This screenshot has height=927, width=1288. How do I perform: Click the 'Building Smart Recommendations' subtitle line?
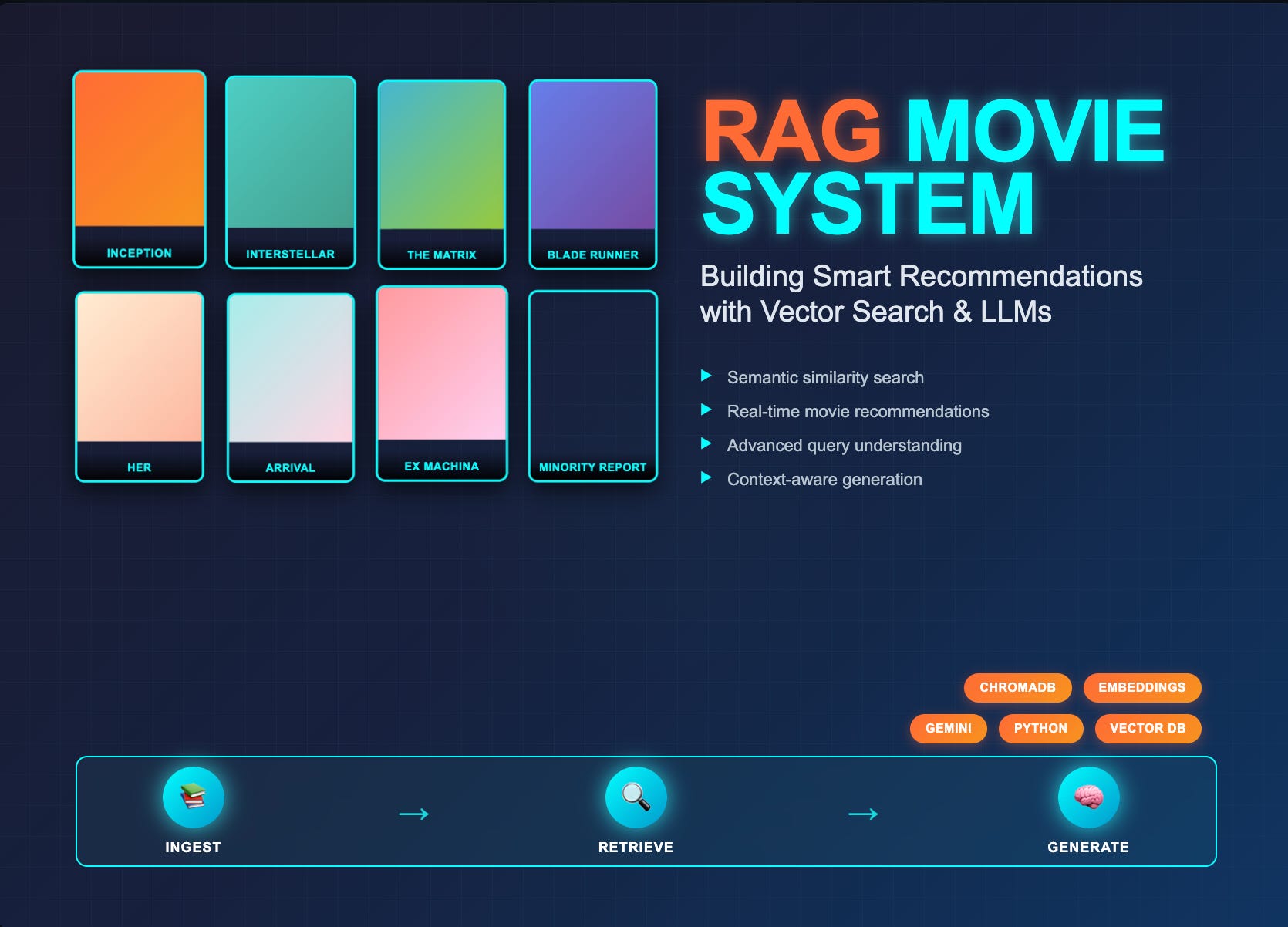pyautogui.click(x=922, y=276)
